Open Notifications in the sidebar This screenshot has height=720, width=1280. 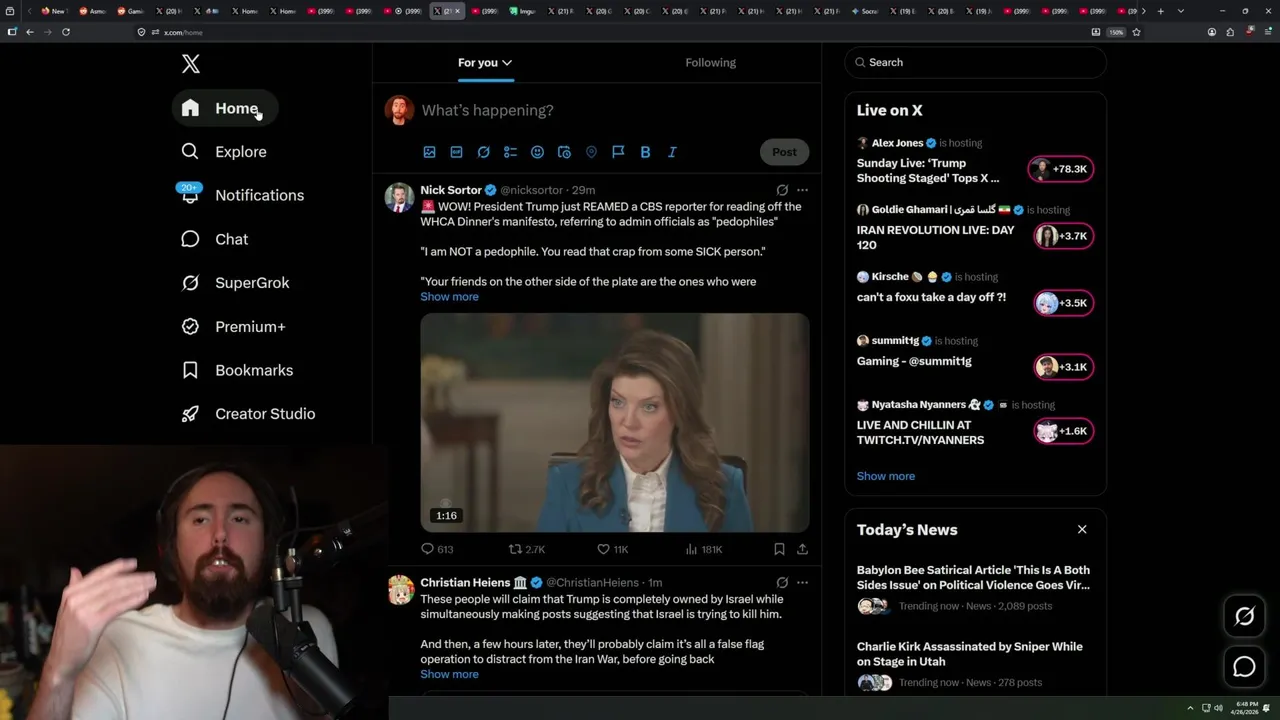(x=242, y=195)
